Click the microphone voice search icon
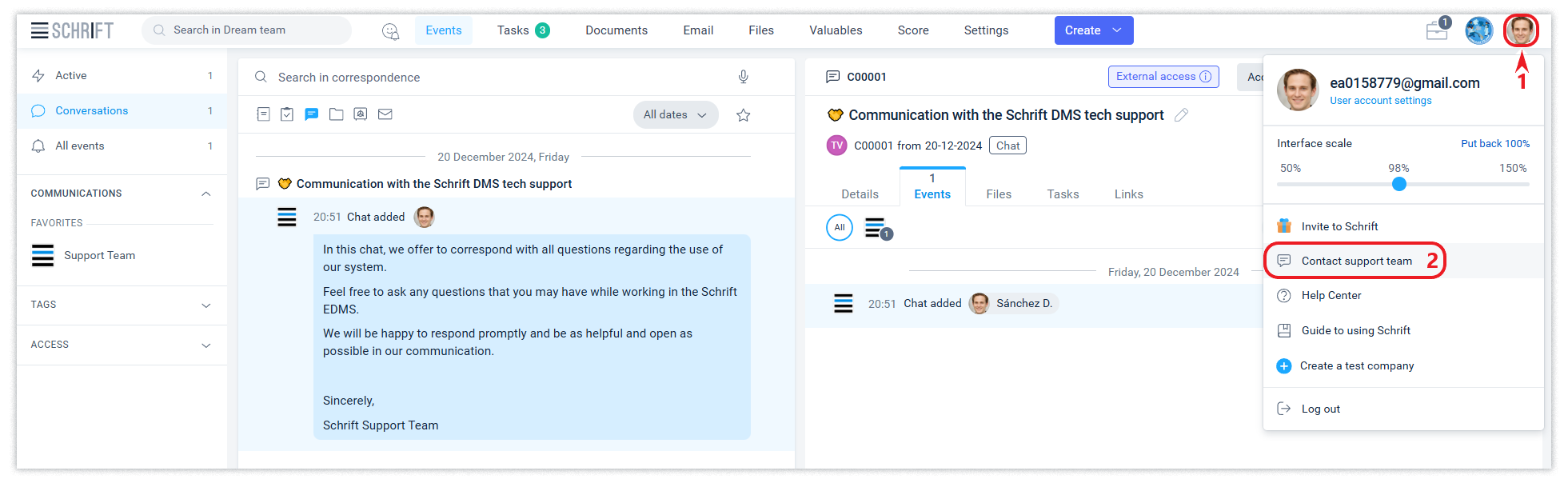This screenshot has width=1568, height=483. point(743,77)
